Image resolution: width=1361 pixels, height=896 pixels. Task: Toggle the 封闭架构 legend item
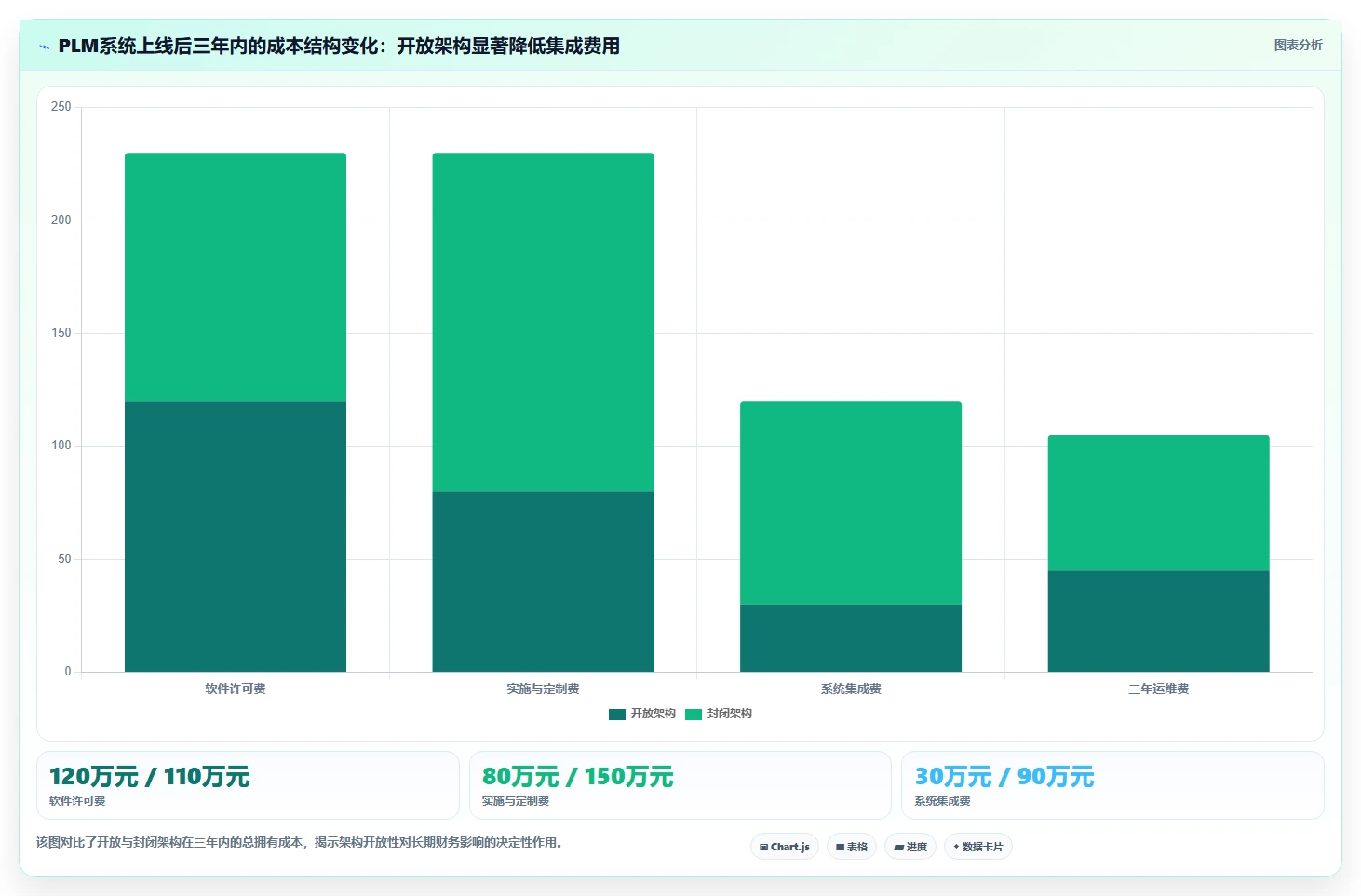point(718,714)
